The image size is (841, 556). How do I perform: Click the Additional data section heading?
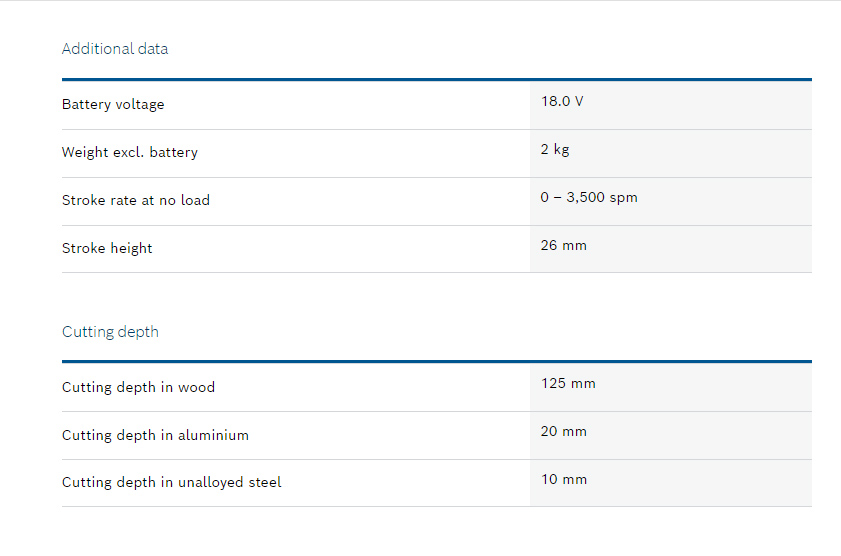[x=115, y=49]
